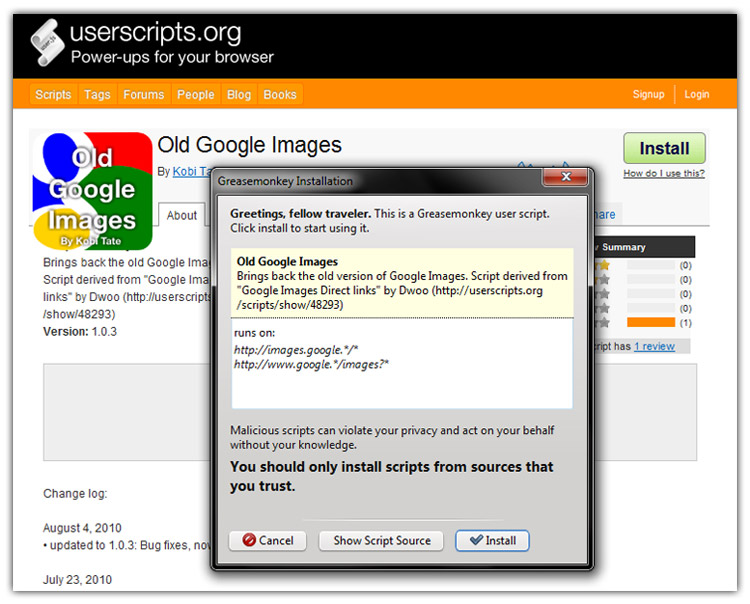Click the userscripts.org site title
The image size is (750, 604).
click(x=155, y=33)
